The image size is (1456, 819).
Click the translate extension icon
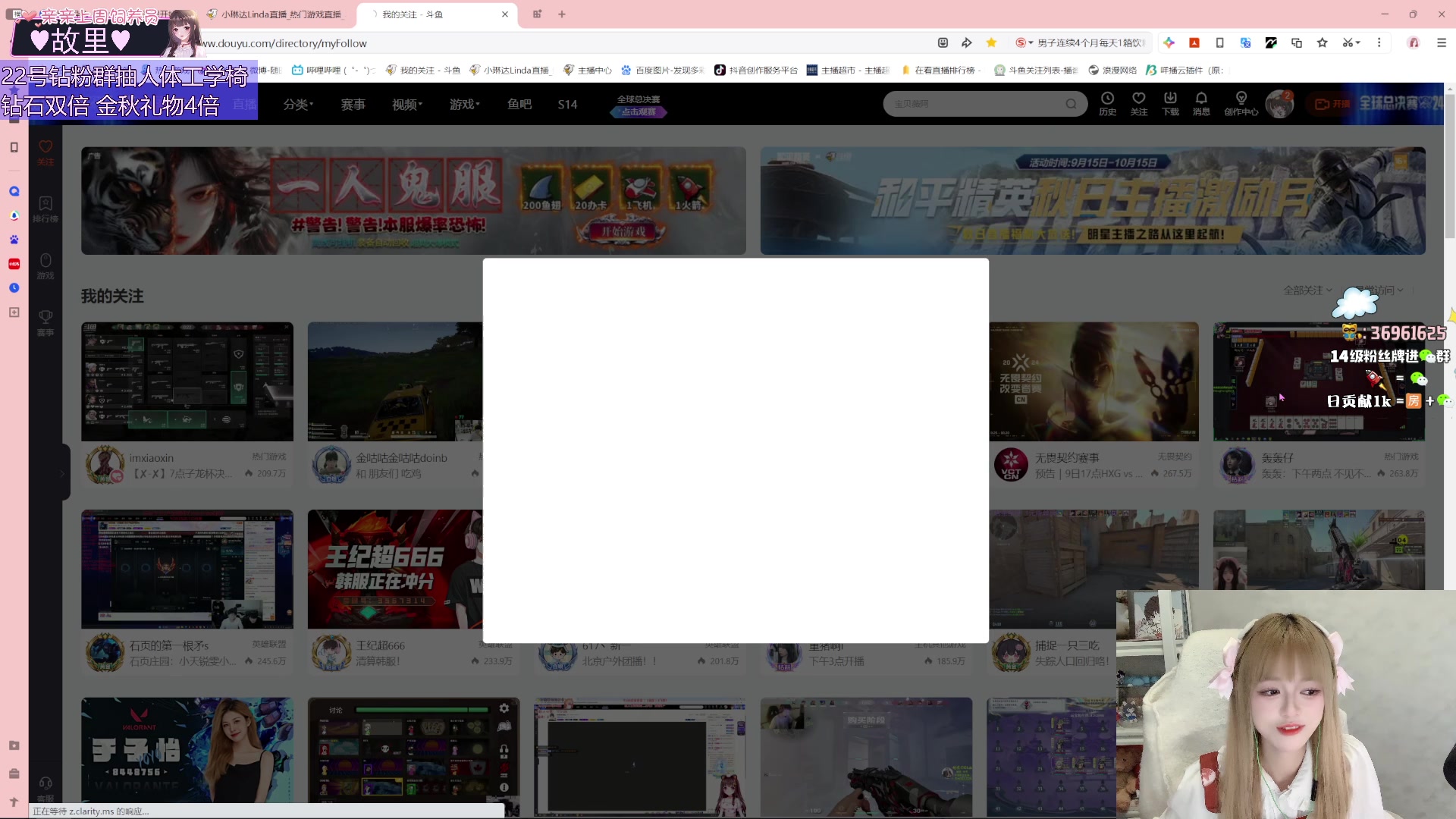pos(1245,43)
